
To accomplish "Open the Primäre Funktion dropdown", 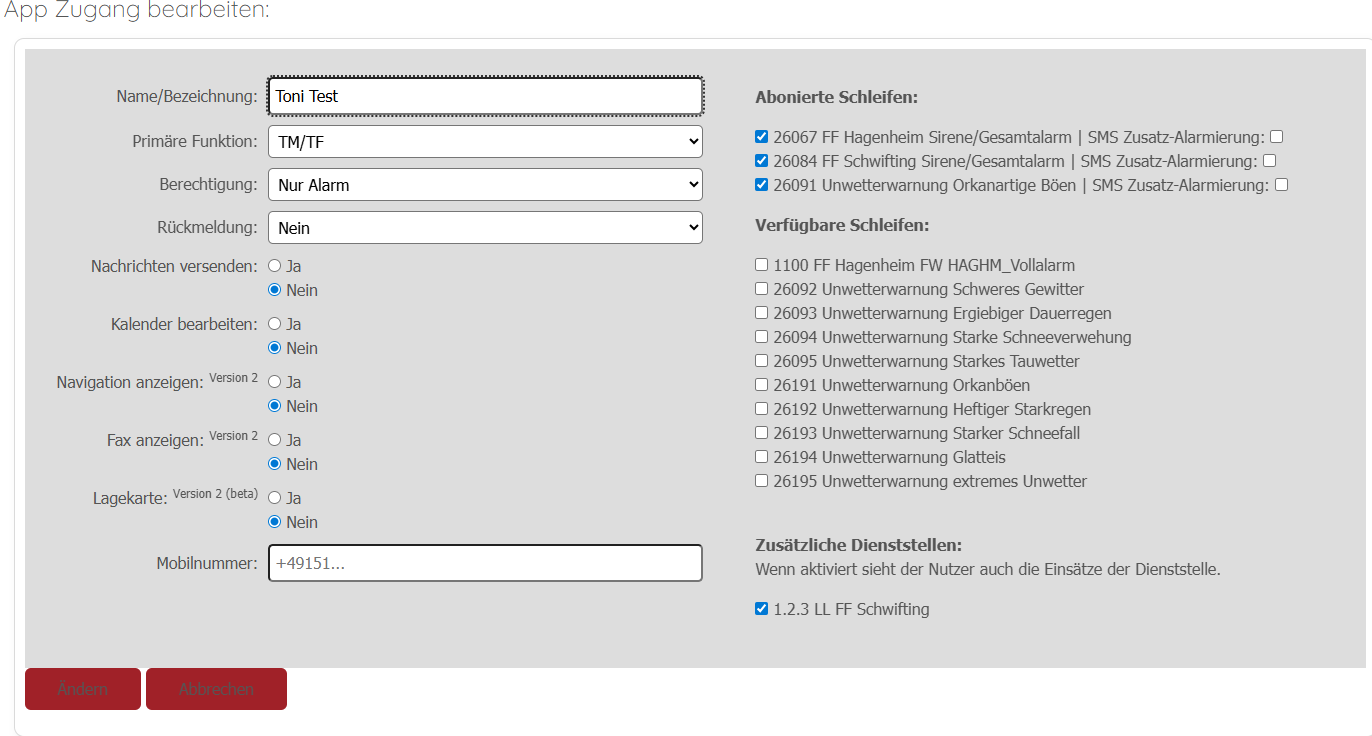I will click(485, 142).
